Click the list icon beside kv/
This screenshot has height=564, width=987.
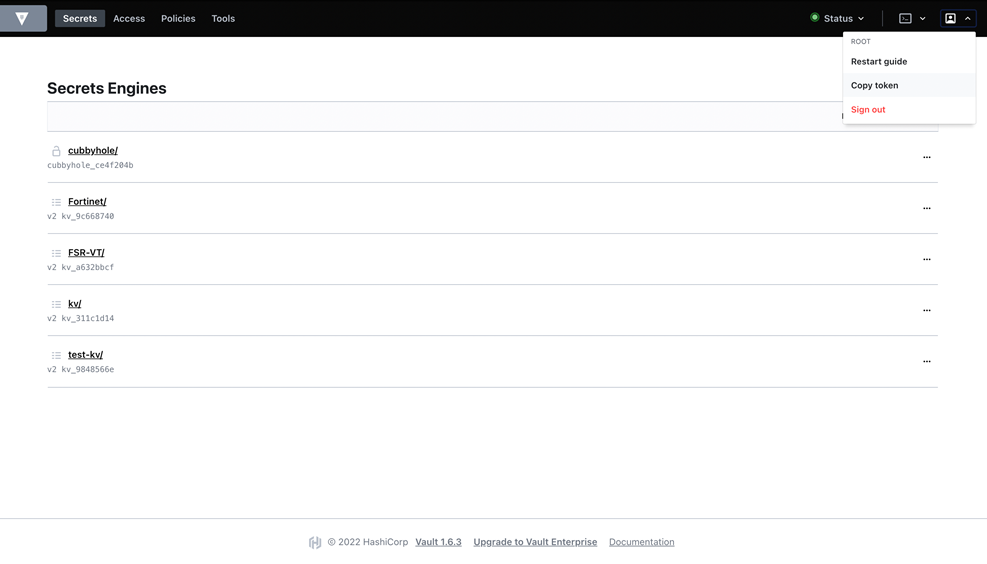[x=56, y=304]
